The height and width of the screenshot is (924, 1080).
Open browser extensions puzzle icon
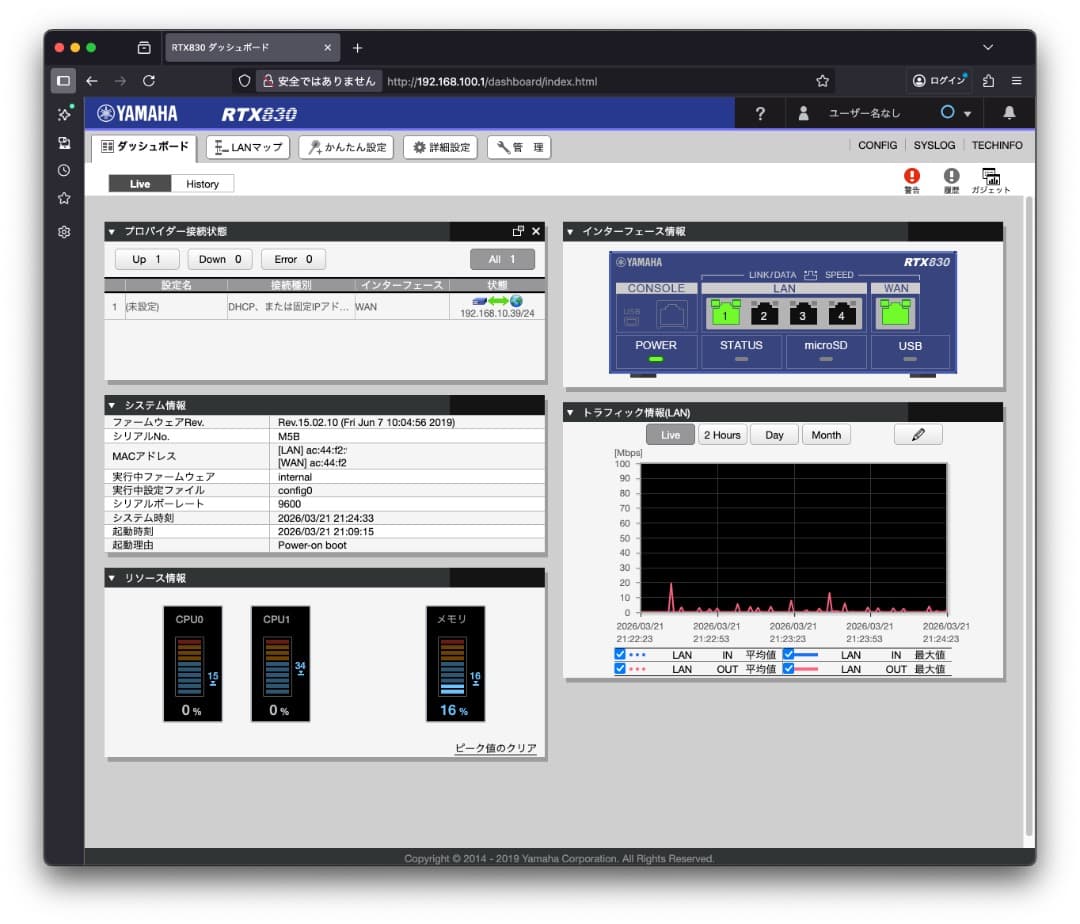(x=988, y=81)
